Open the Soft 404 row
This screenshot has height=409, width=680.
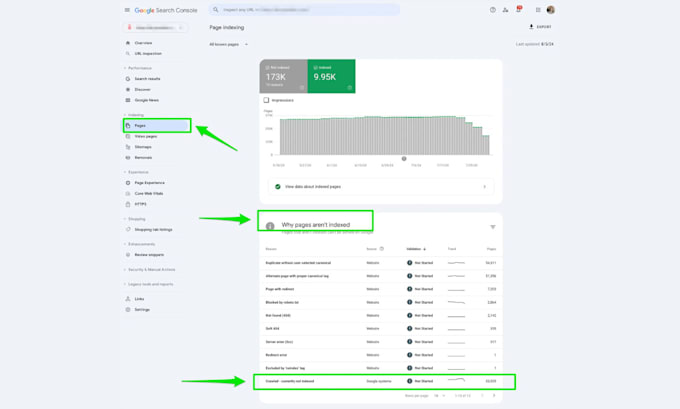381,329
